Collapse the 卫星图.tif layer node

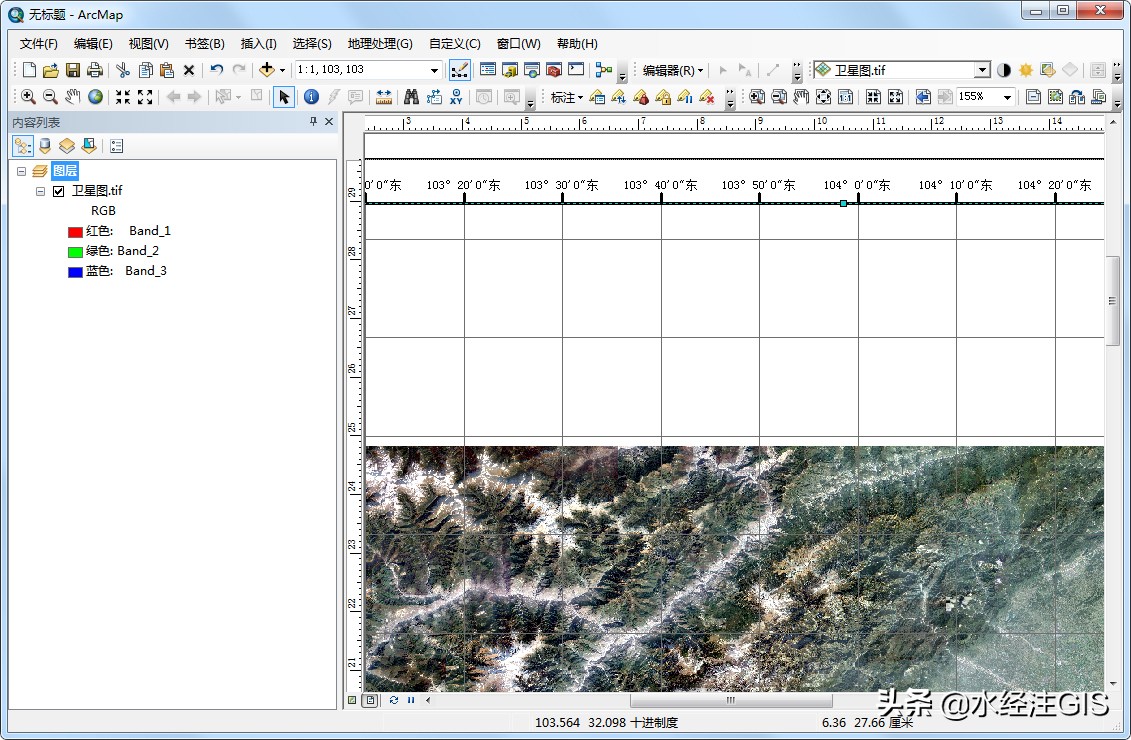tap(40, 191)
